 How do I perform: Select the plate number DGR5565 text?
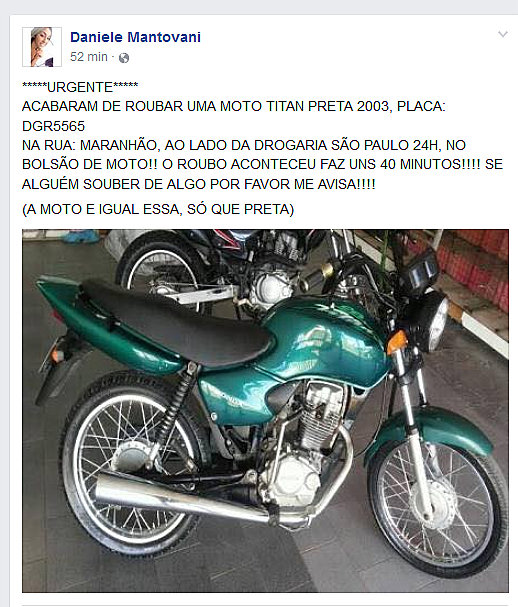click(x=53, y=126)
